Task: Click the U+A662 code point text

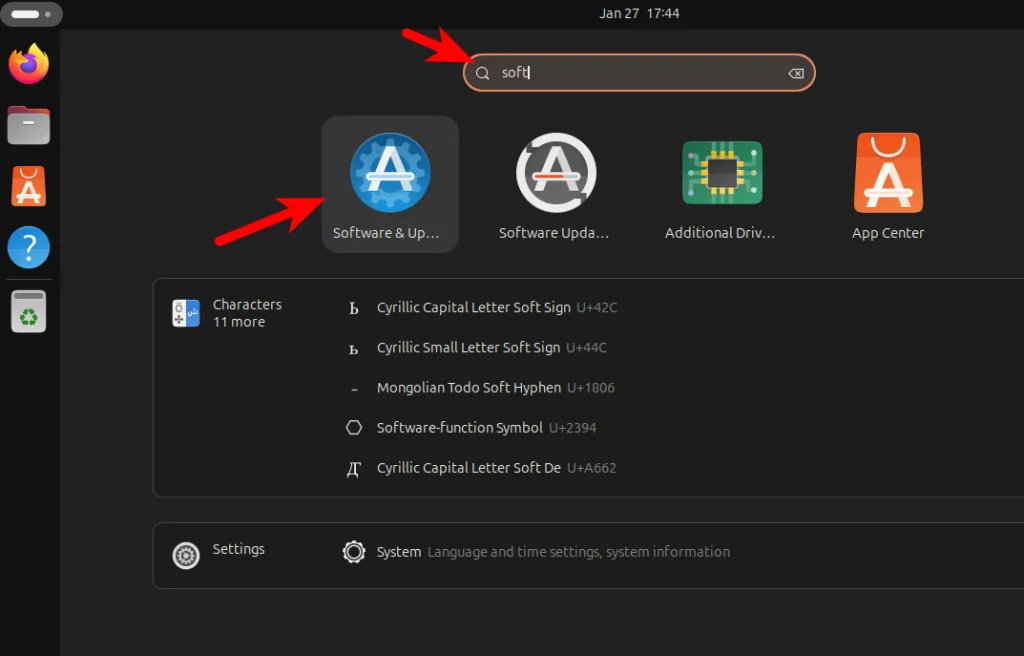Action: pos(592,468)
